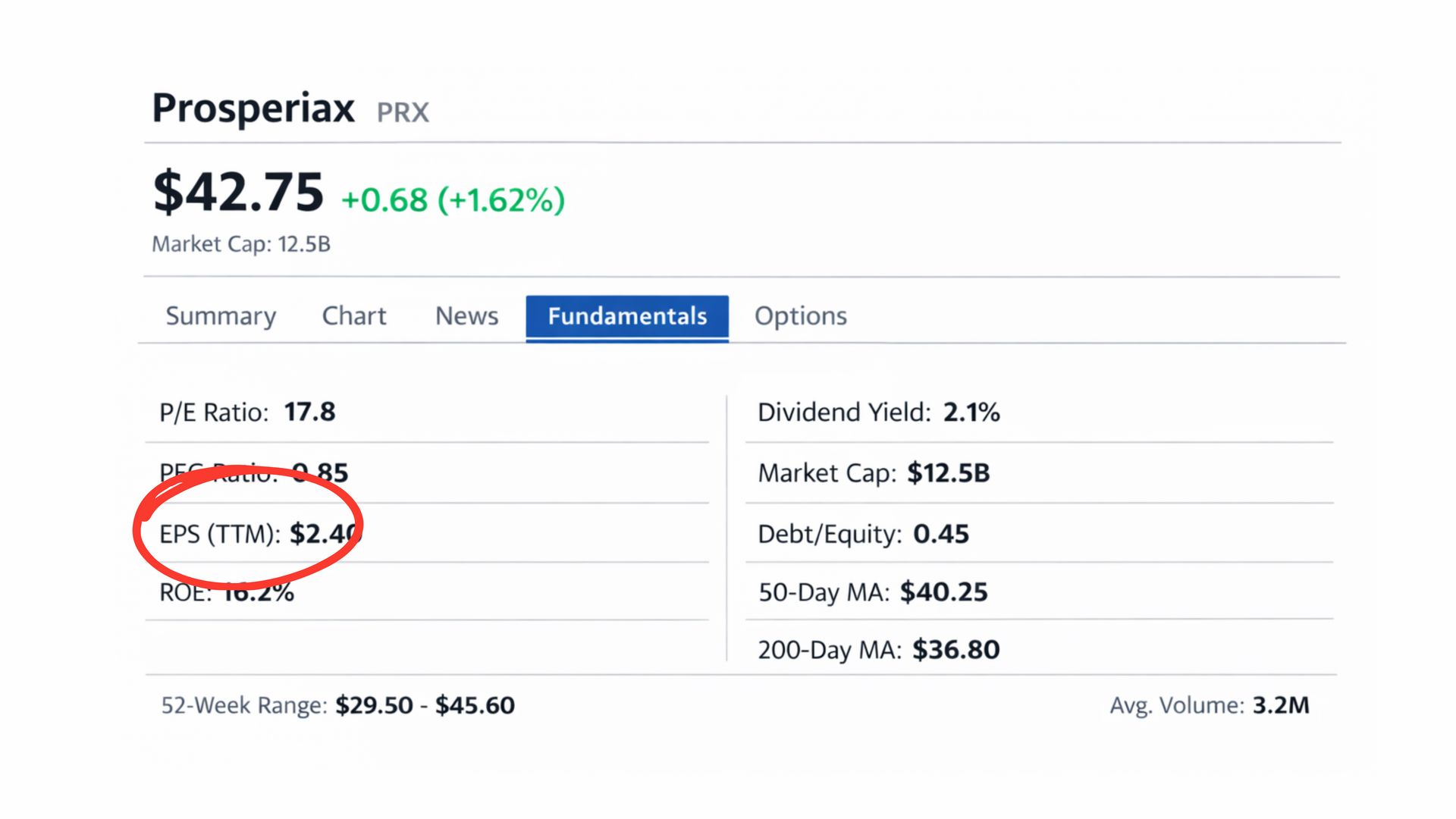Select the P/E Ratio 17.8 row

pos(247,413)
